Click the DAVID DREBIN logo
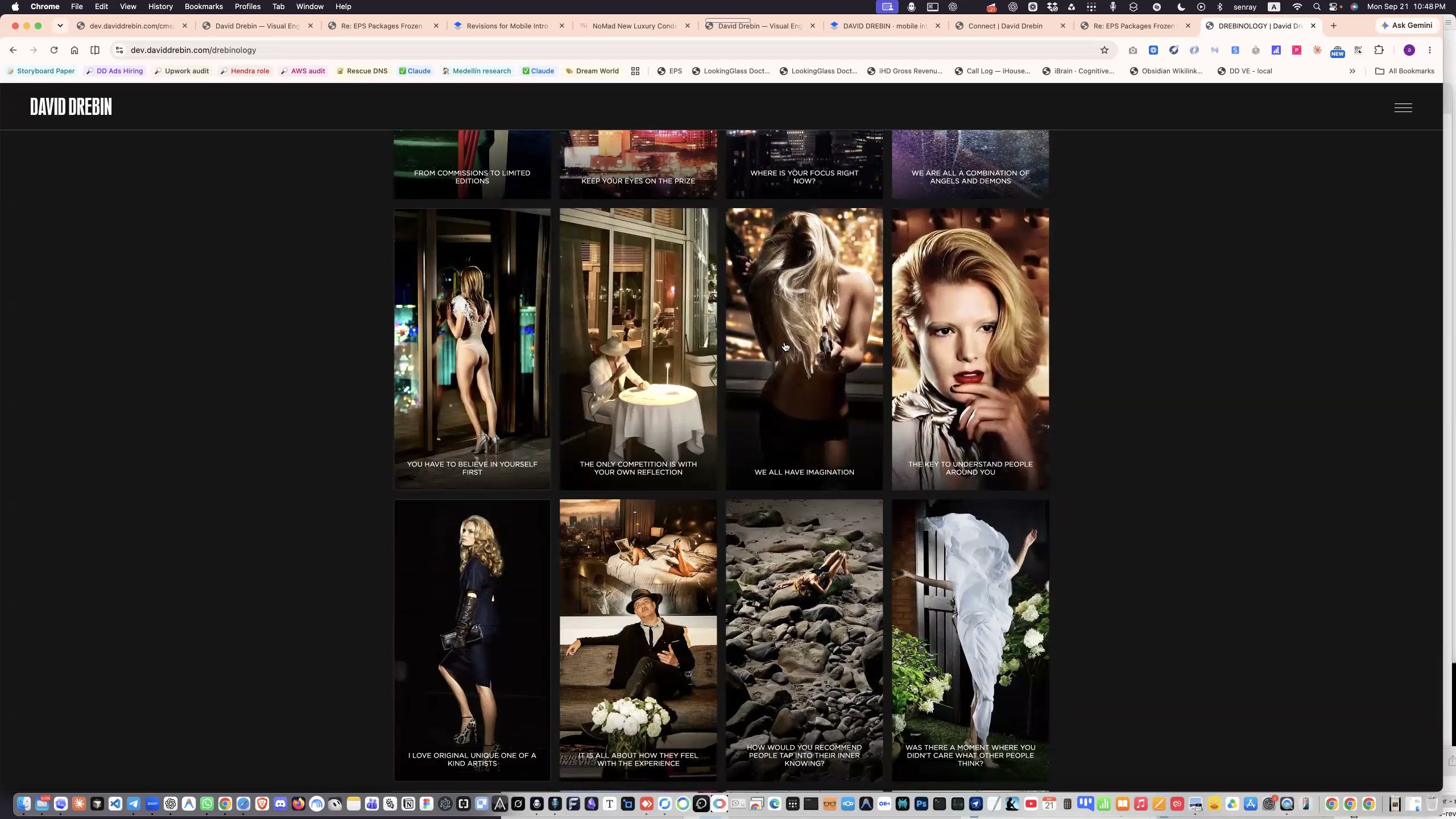Image resolution: width=1456 pixels, height=819 pixels. 71,107
